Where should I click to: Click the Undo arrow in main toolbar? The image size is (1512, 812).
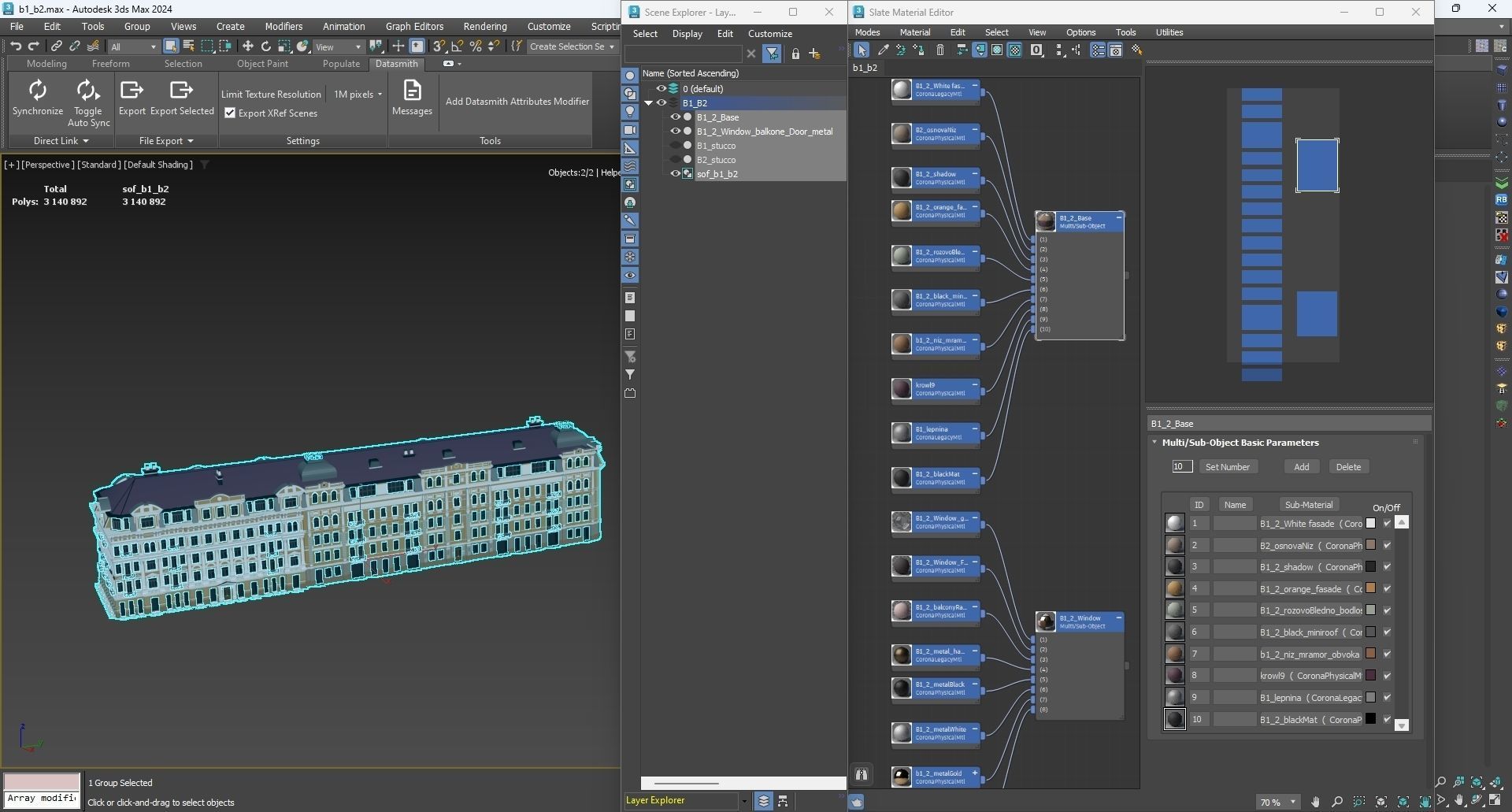pos(16,46)
